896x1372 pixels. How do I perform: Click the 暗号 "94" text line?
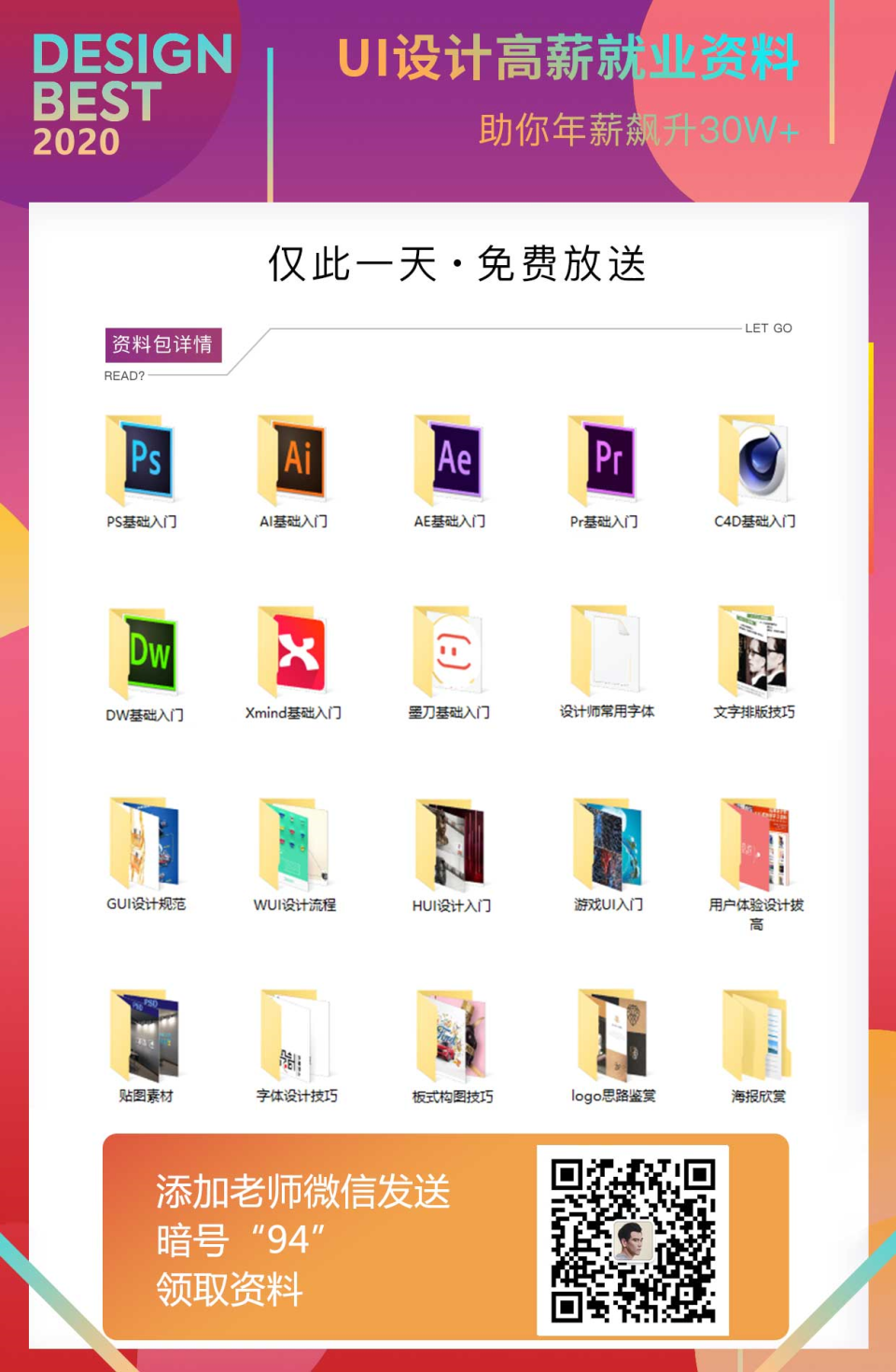click(241, 1240)
